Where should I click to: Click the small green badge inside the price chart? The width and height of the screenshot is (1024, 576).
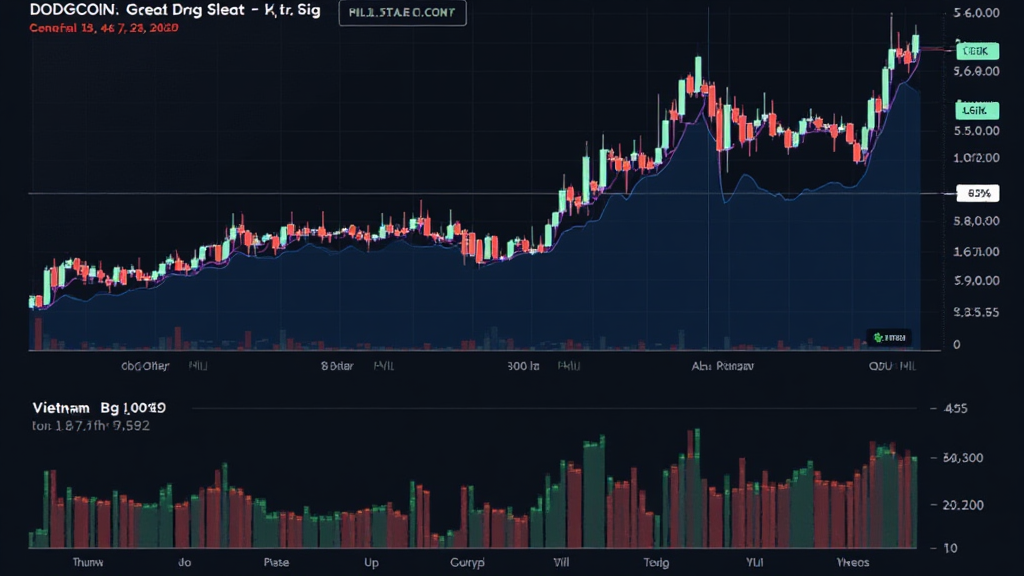[x=890, y=337]
